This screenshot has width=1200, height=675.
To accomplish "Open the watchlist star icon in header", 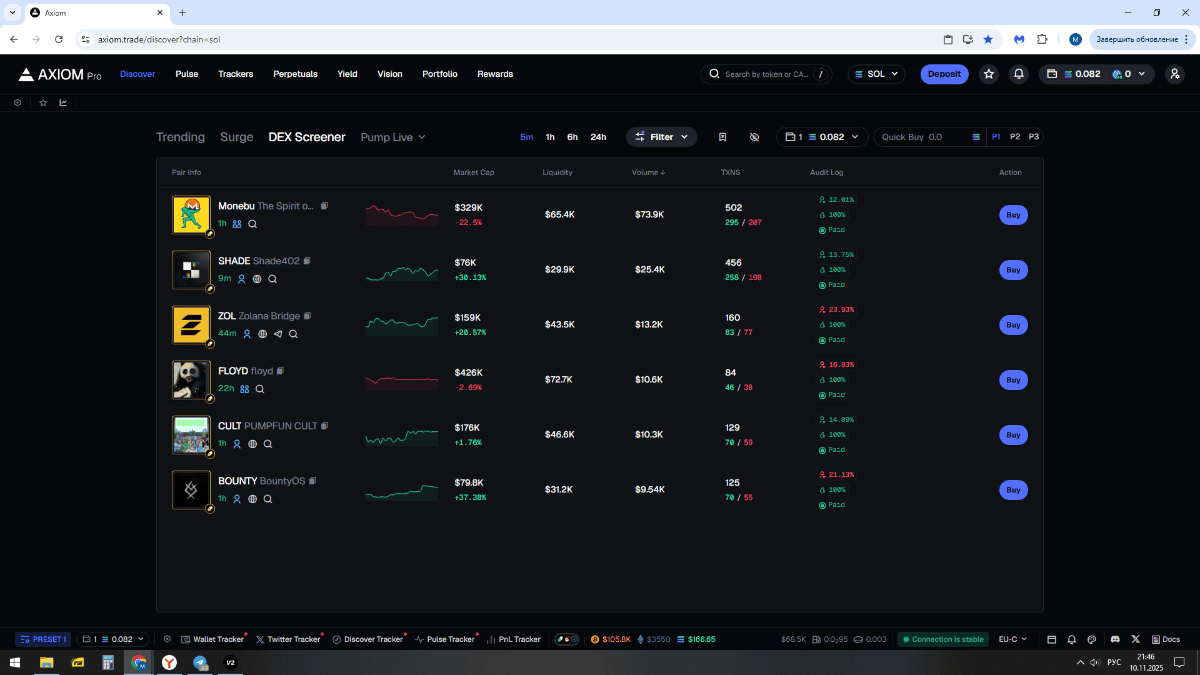I will tap(989, 74).
